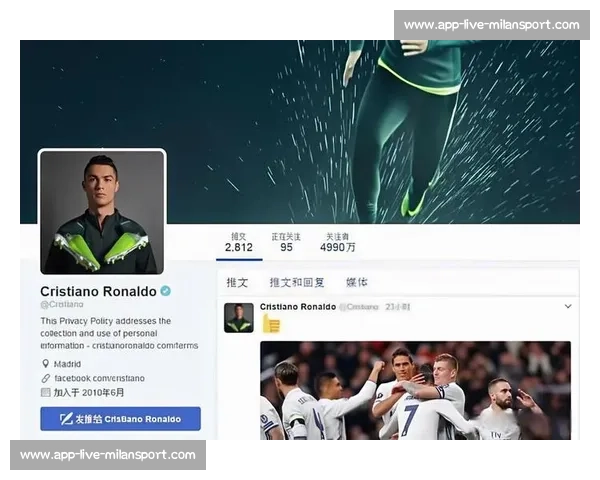Click the Madrid location pin icon

pos(46,363)
